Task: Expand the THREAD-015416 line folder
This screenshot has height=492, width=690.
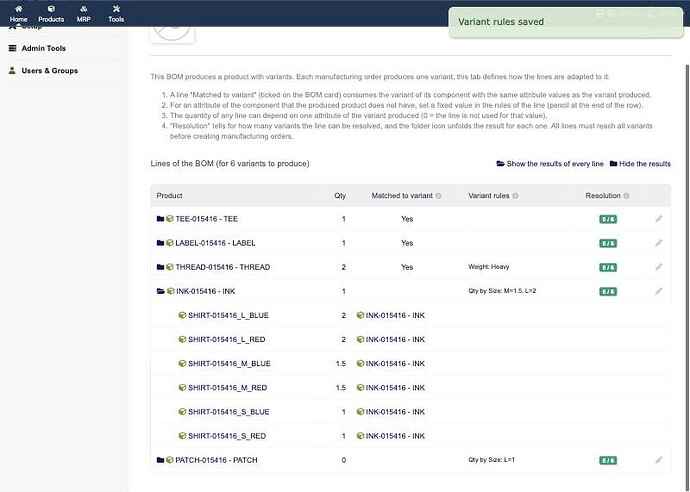Action: pyautogui.click(x=161, y=267)
